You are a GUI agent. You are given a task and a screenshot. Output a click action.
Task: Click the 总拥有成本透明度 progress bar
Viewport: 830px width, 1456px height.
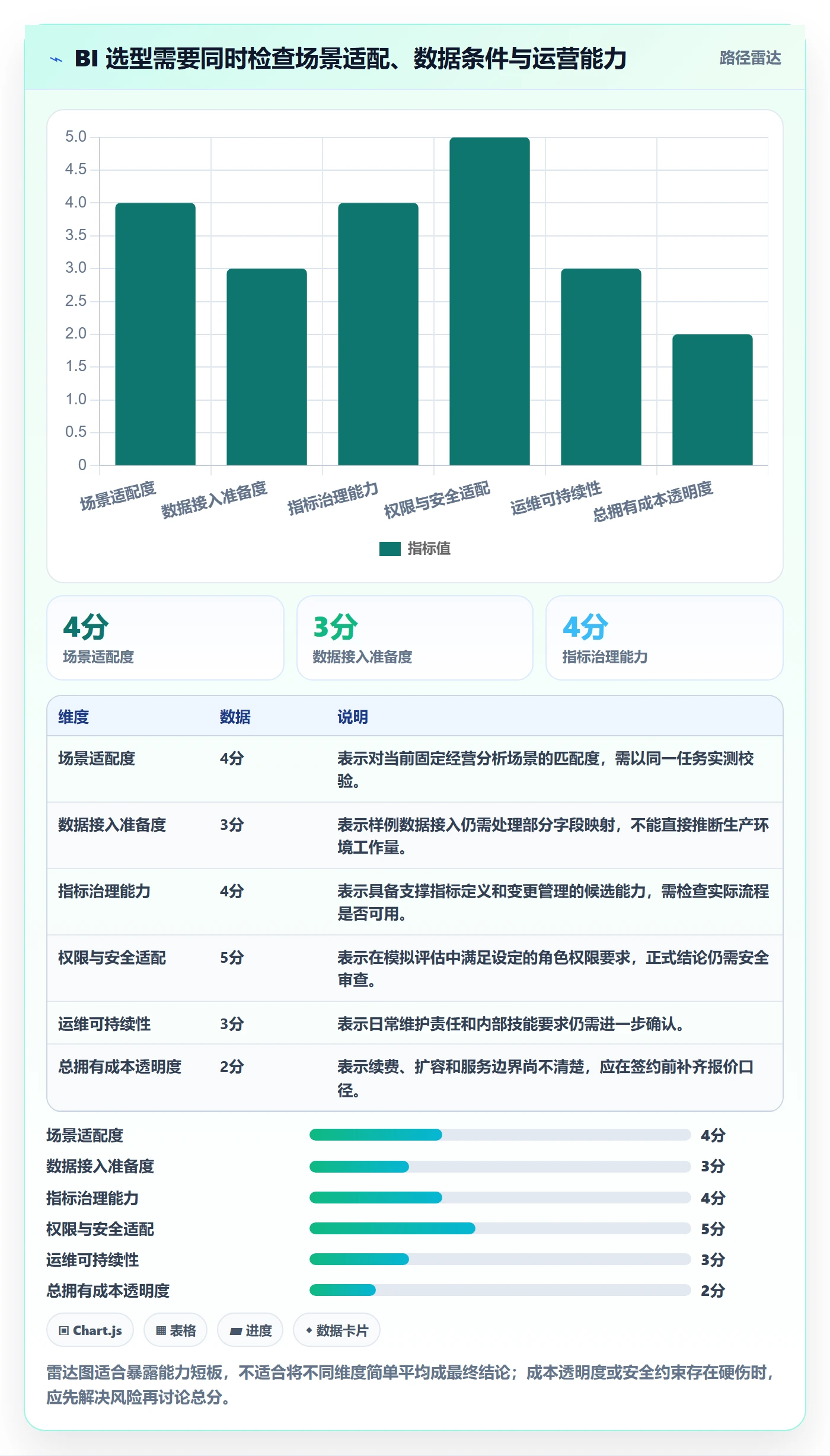500,1290
